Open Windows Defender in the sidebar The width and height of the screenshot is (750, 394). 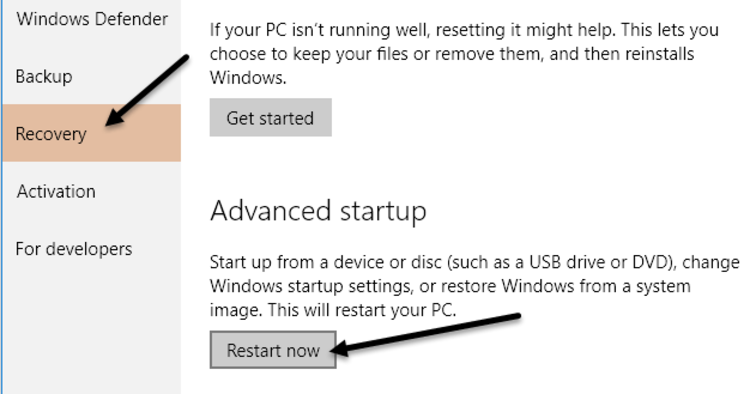click(x=92, y=19)
